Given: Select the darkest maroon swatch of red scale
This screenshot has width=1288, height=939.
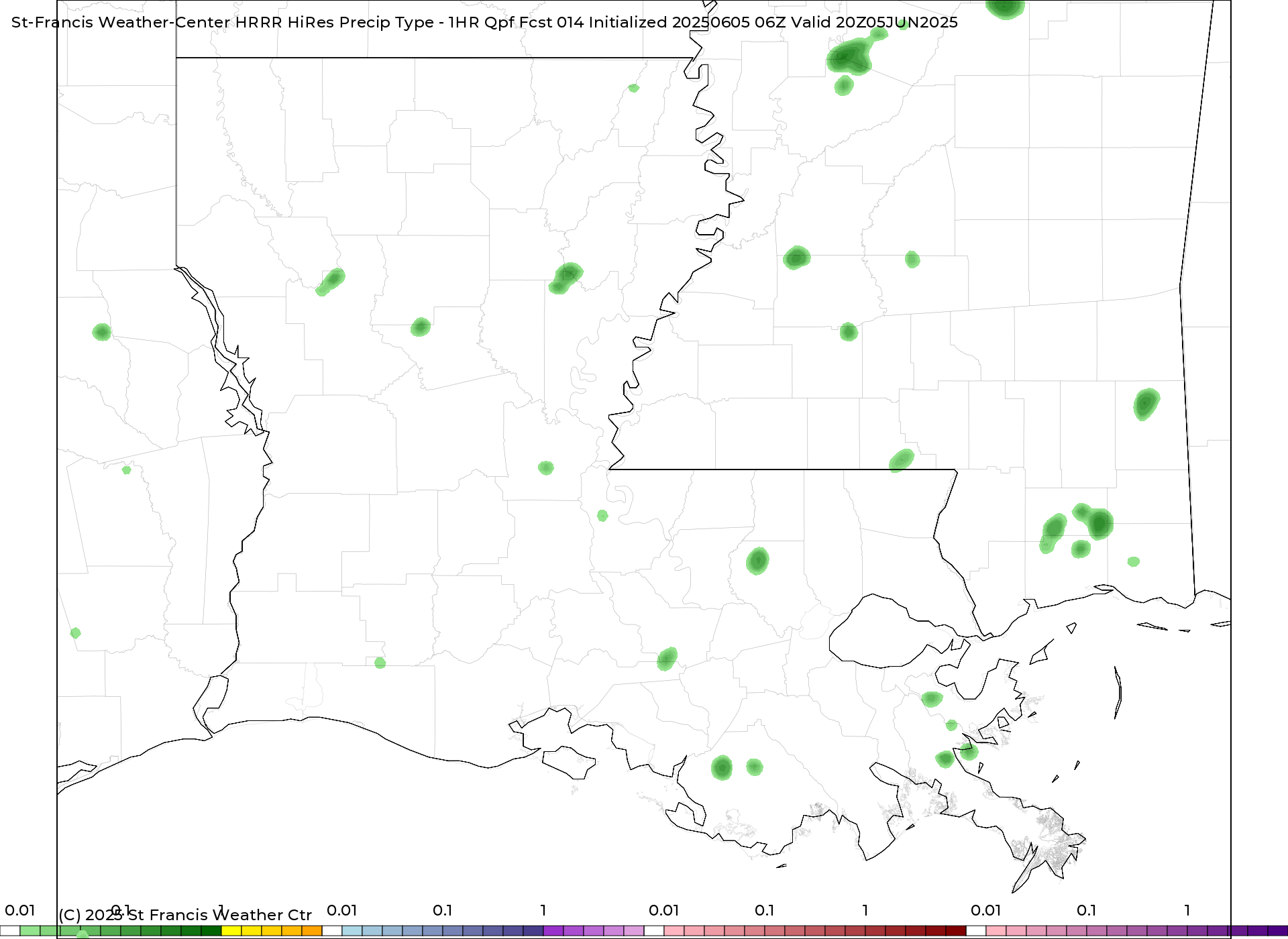Looking at the screenshot, I should click(956, 931).
